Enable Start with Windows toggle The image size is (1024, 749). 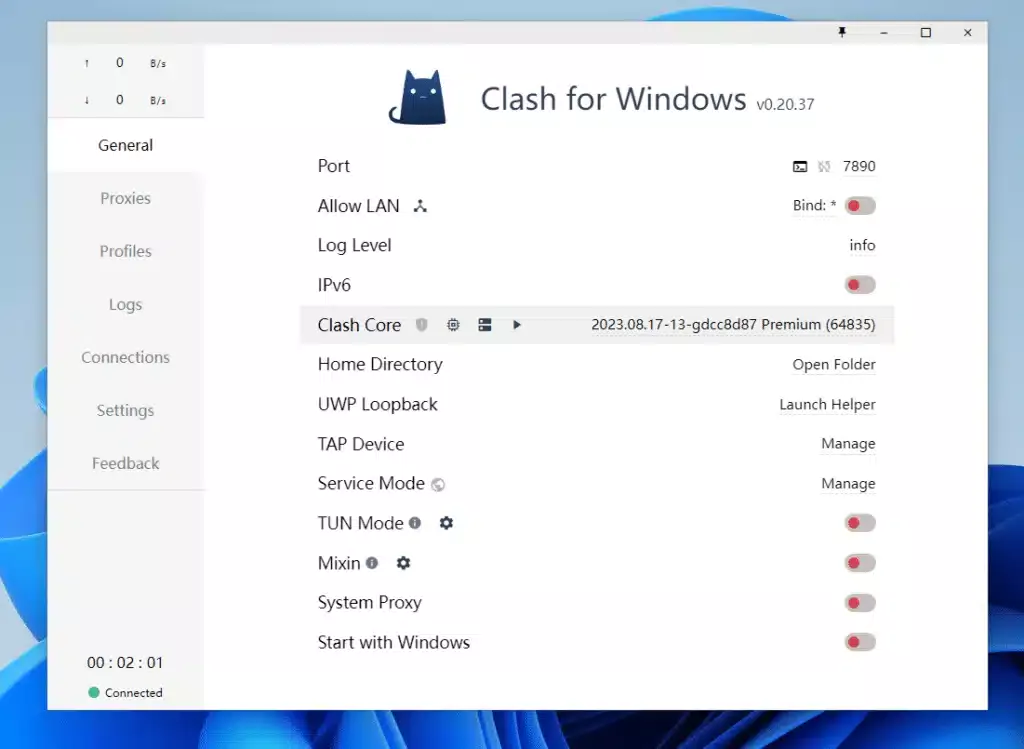[x=859, y=642]
